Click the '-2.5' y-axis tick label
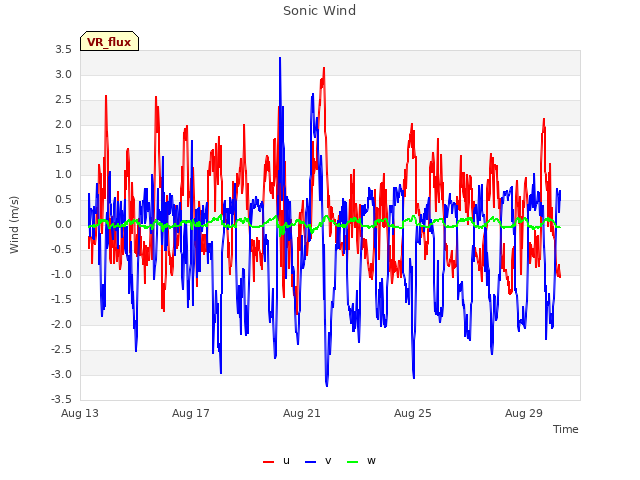Image resolution: width=640 pixels, height=480 pixels. click(62, 350)
